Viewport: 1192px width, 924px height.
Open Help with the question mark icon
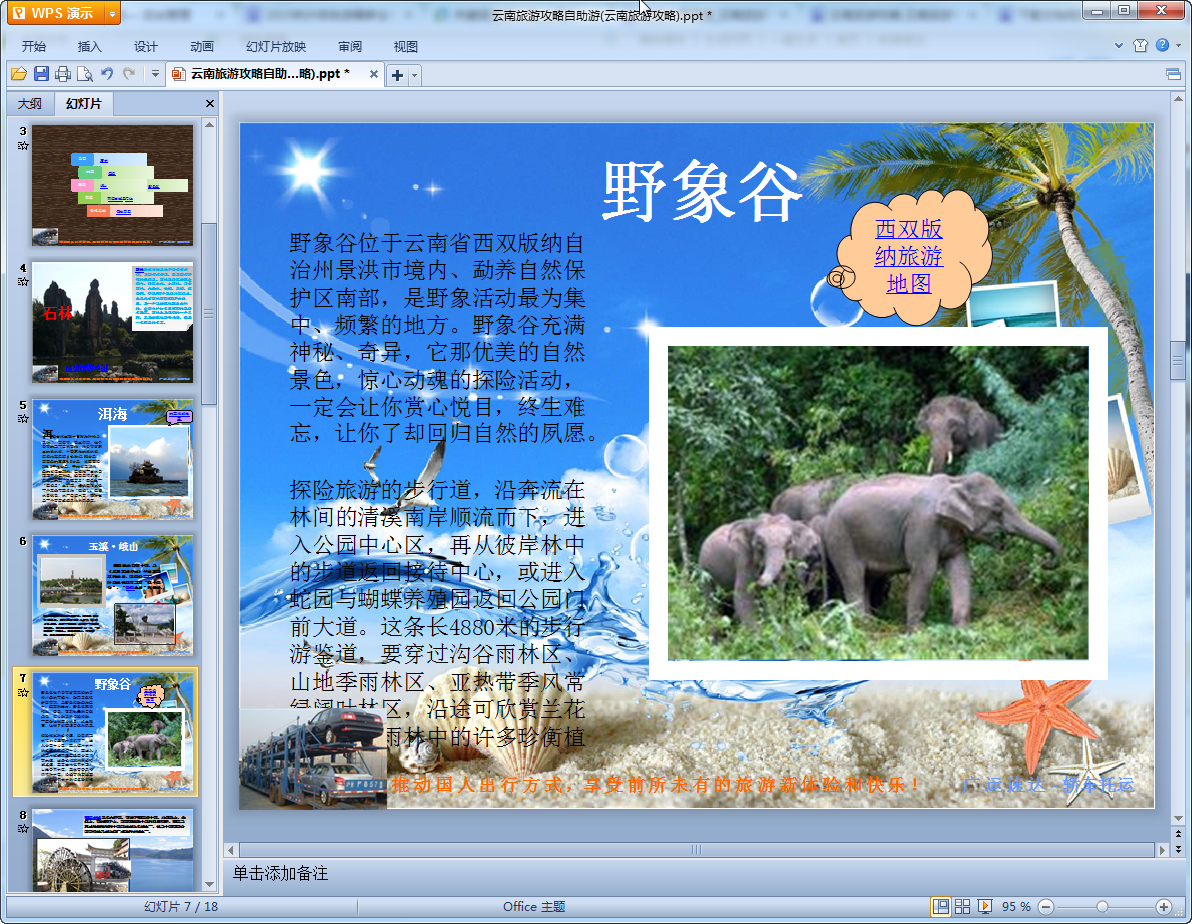(1162, 46)
